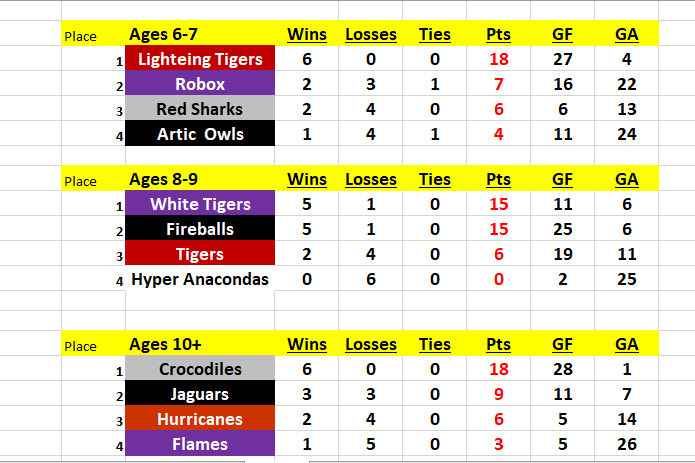Viewport: 695px width, 463px height.
Task: Click the Crocodiles team cell
Action: tap(200, 370)
